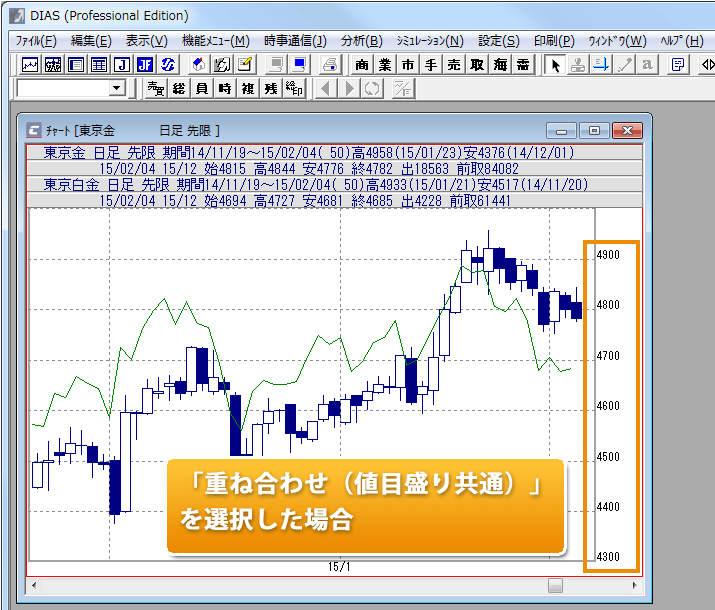Maximize the チャート chart window
The height and width of the screenshot is (610, 715).
click(x=594, y=131)
